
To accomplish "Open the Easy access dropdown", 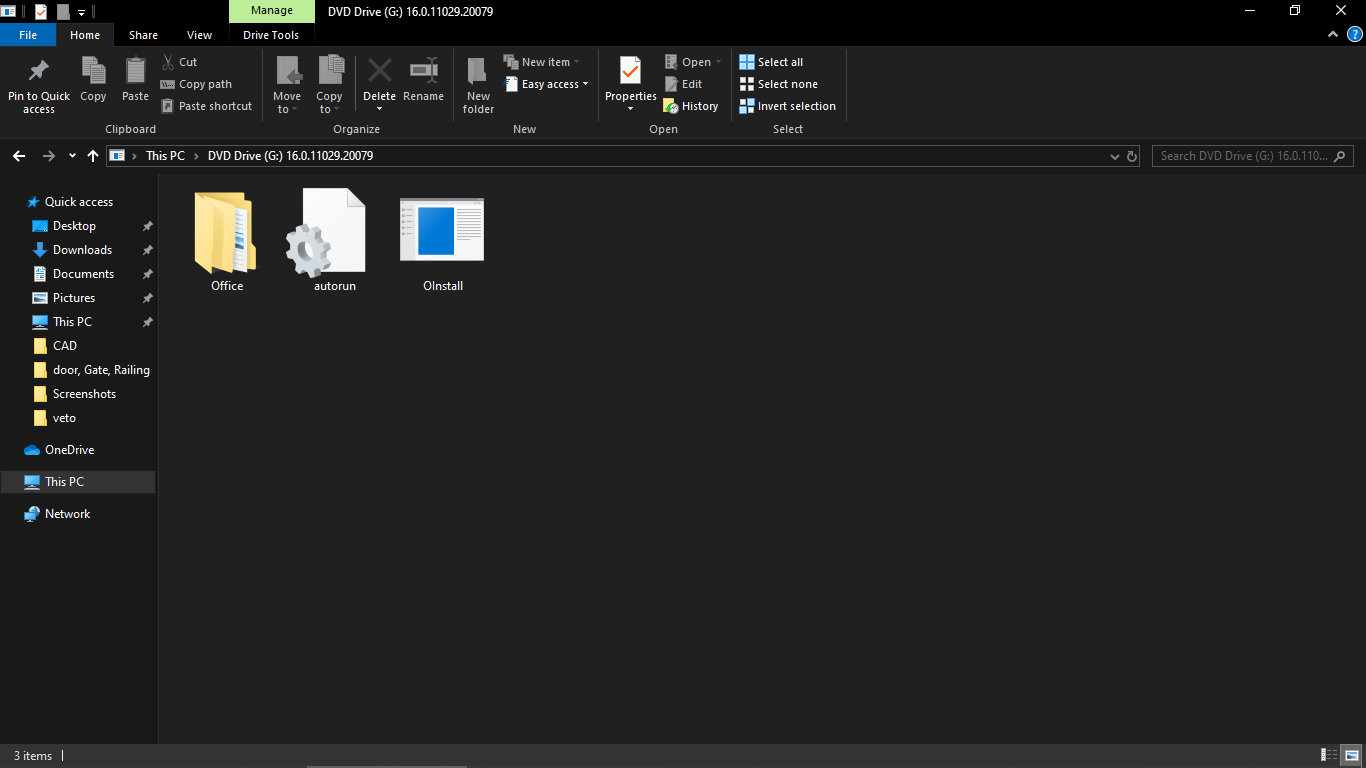I will pos(546,84).
